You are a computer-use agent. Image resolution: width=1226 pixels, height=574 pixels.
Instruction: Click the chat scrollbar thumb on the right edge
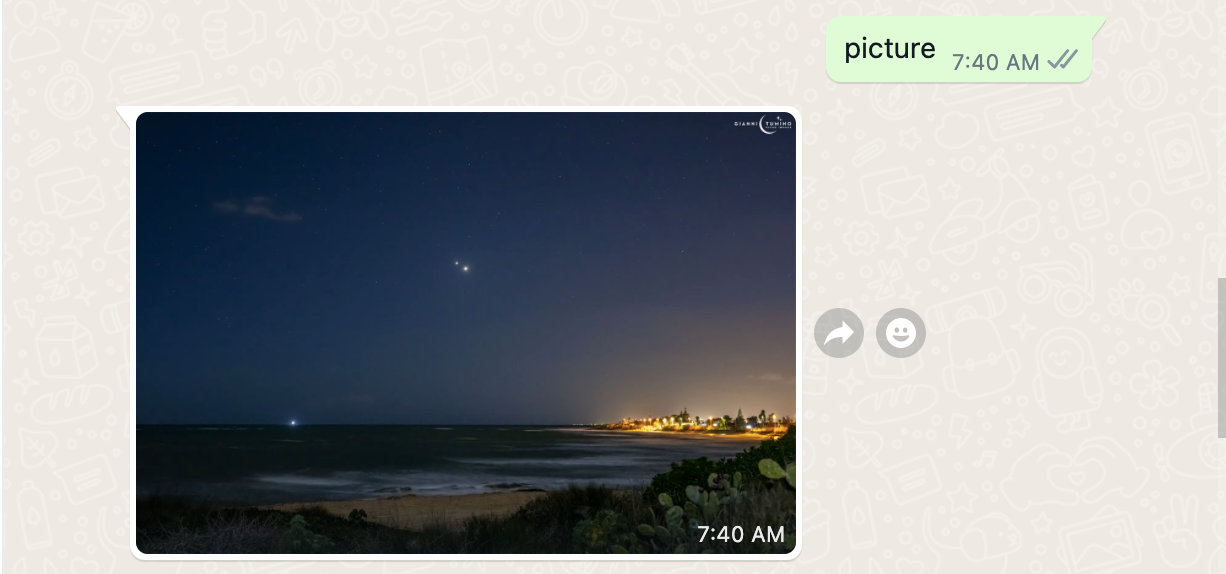(1221, 357)
